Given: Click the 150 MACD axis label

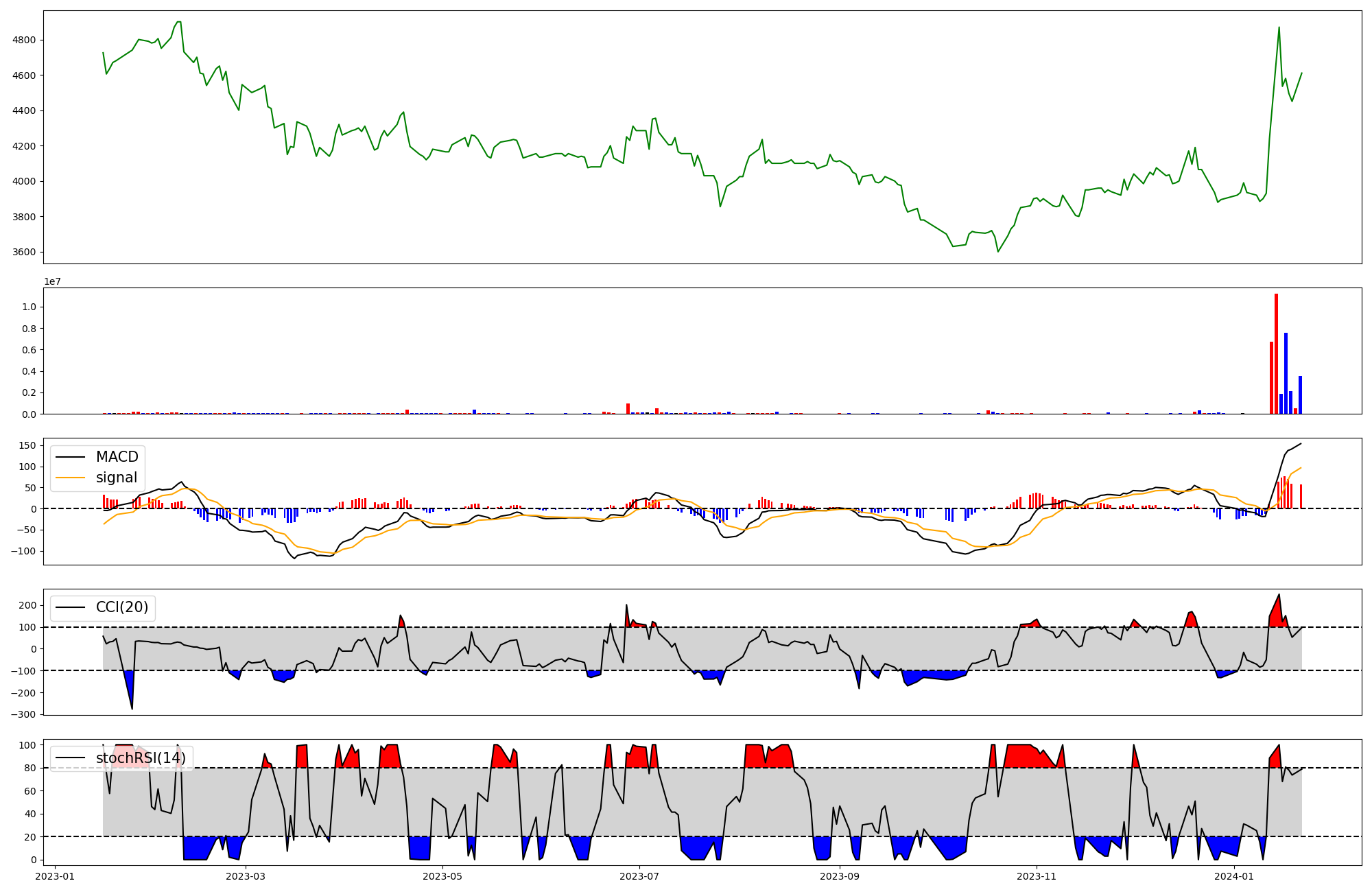Looking at the screenshot, I should click(x=27, y=445).
